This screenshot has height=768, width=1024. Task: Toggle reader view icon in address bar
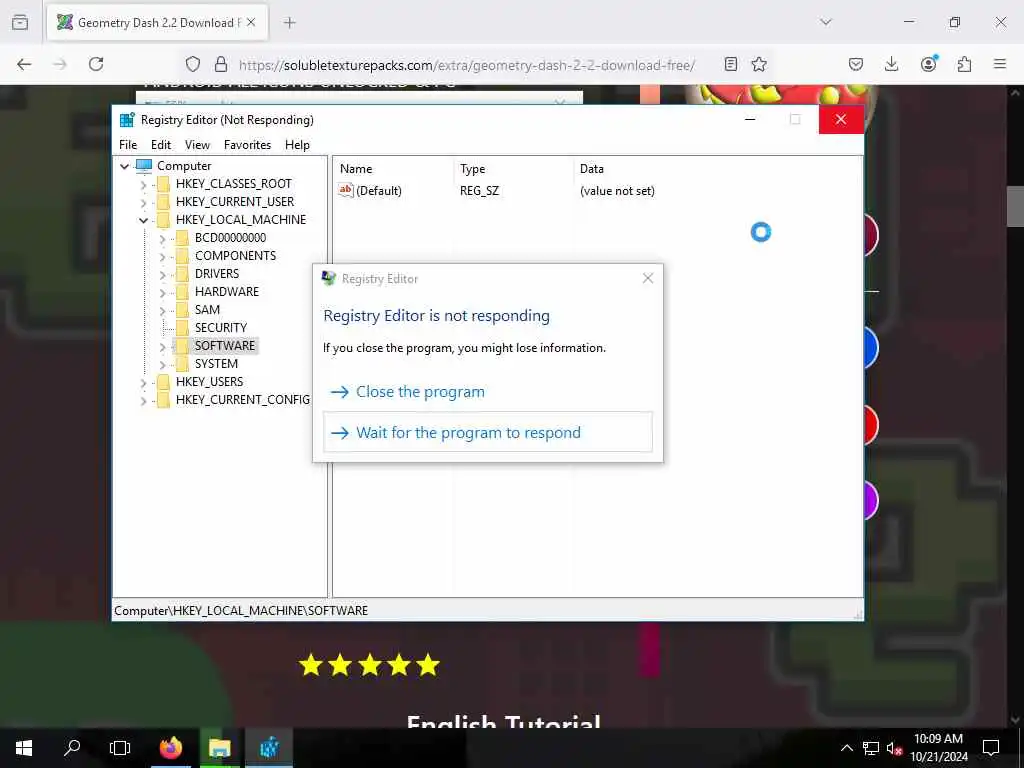pos(731,64)
